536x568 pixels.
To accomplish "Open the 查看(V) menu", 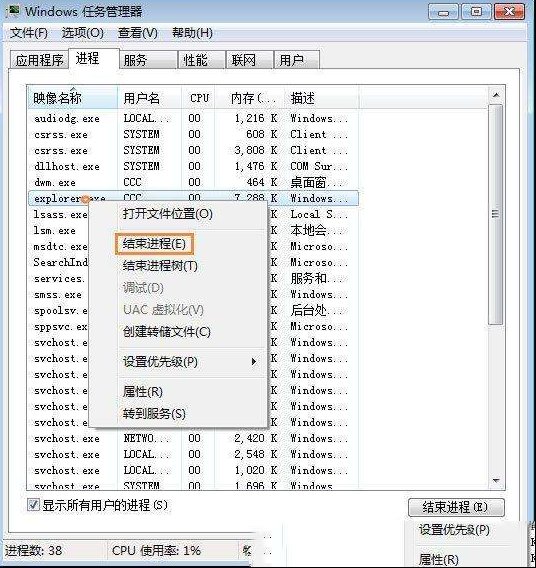I will click(x=138, y=33).
